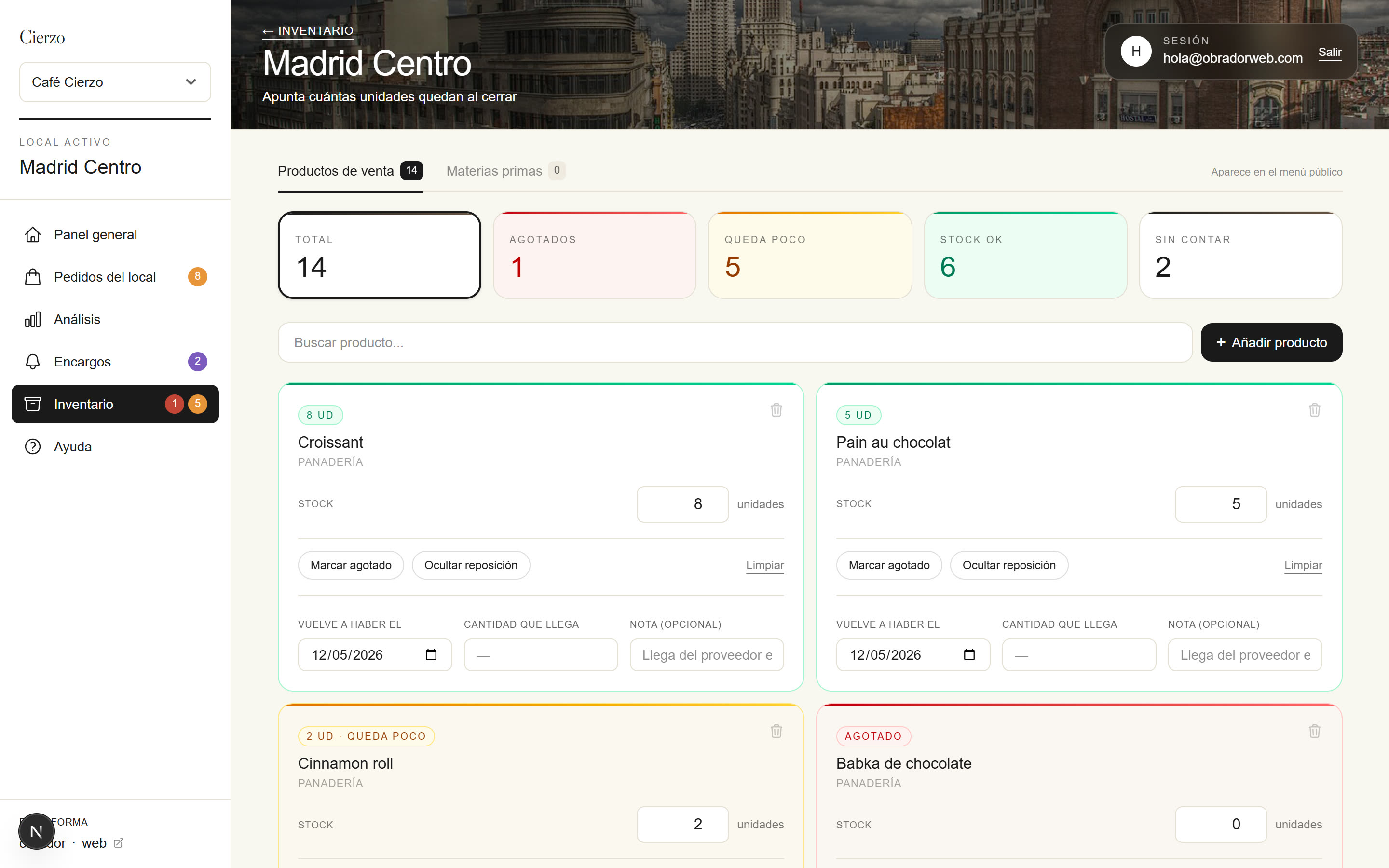Image resolution: width=1389 pixels, height=868 pixels.
Task: Open the Panel general home icon
Action: tap(33, 235)
